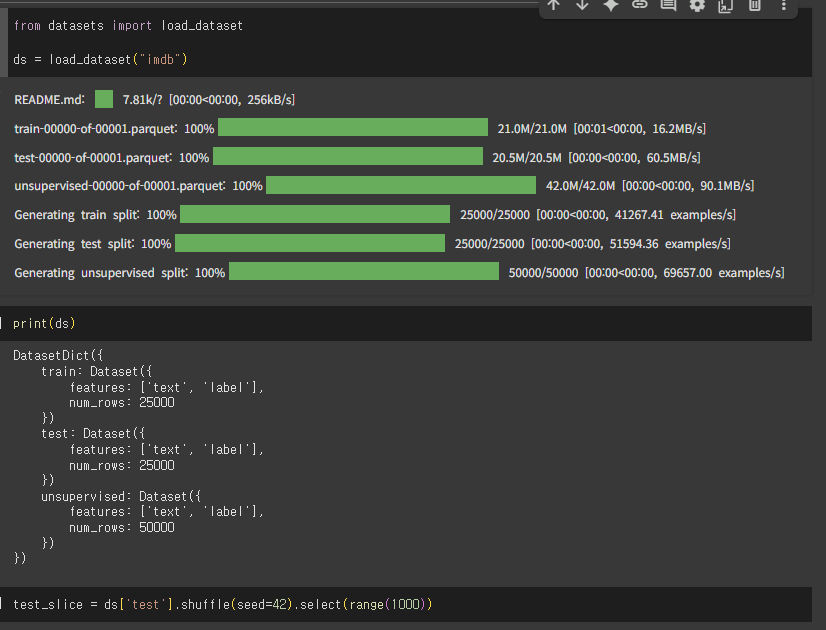Viewport: 826px width, 630px height.
Task: Click the test-00000-of-00001.parquet progress bar
Action: (x=348, y=156)
